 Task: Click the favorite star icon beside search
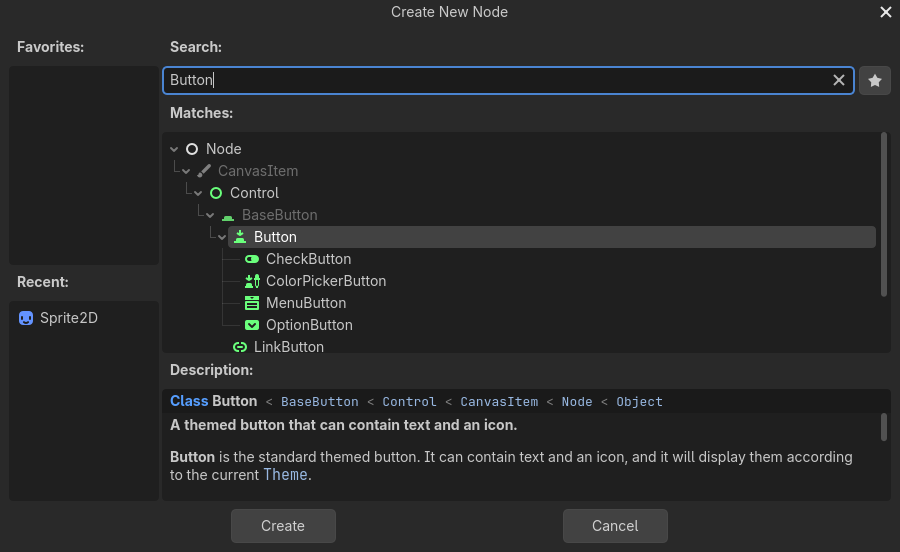[875, 81]
